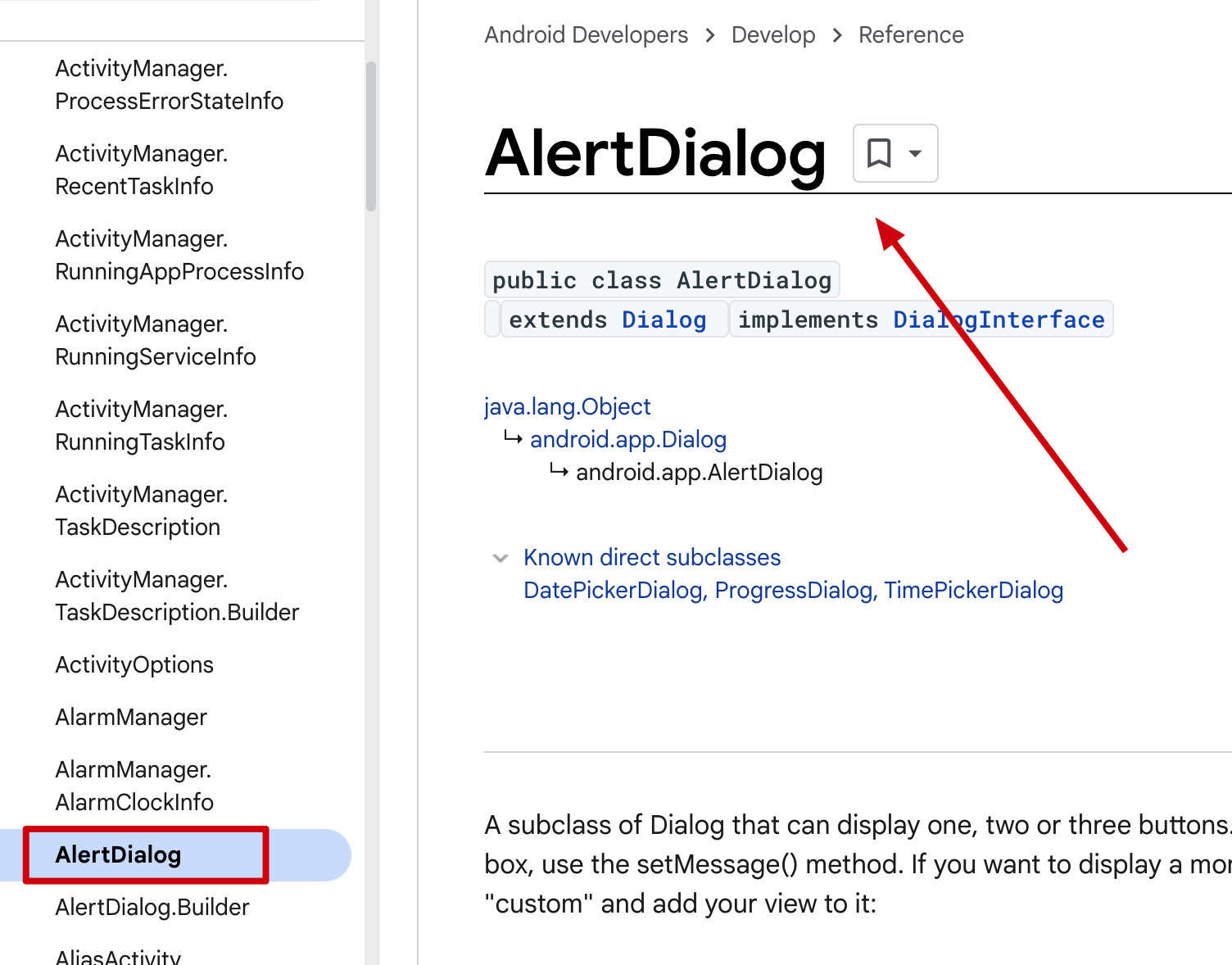Open android.app.Dialog in the class hierarchy
This screenshot has height=965, width=1232.
click(x=628, y=439)
